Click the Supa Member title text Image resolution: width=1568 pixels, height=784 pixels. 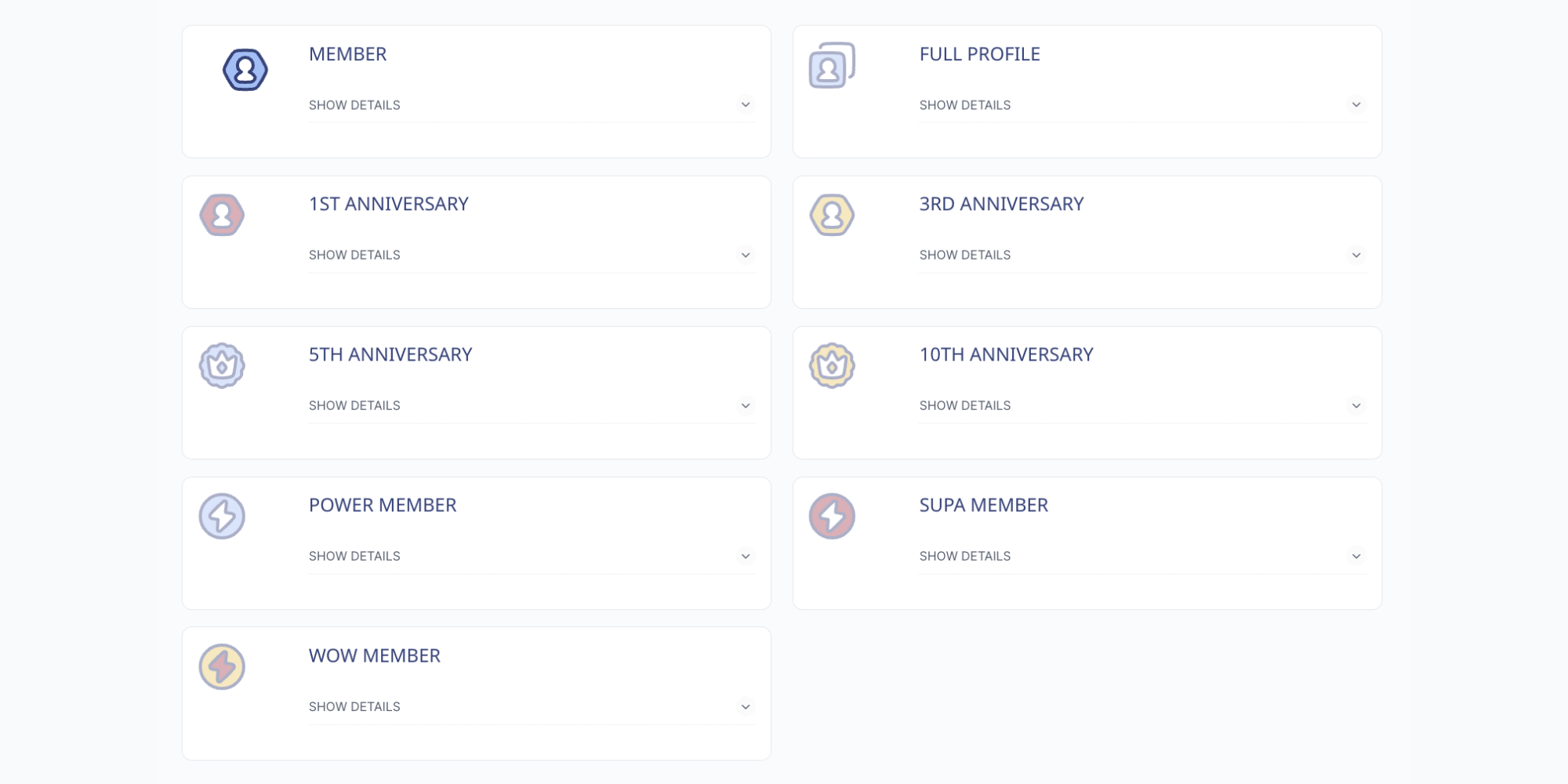coord(984,505)
